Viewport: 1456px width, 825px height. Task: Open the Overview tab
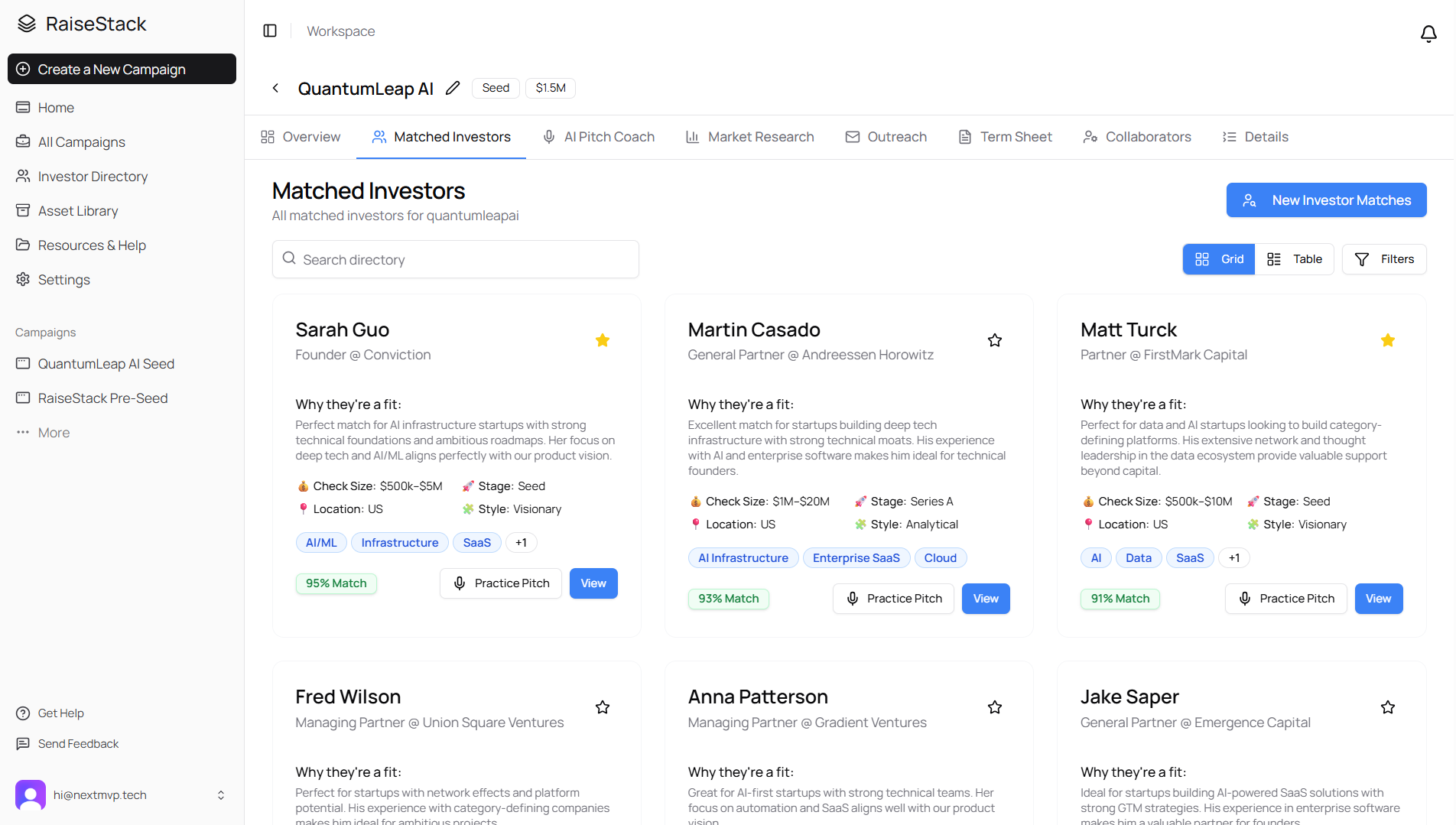(x=301, y=137)
